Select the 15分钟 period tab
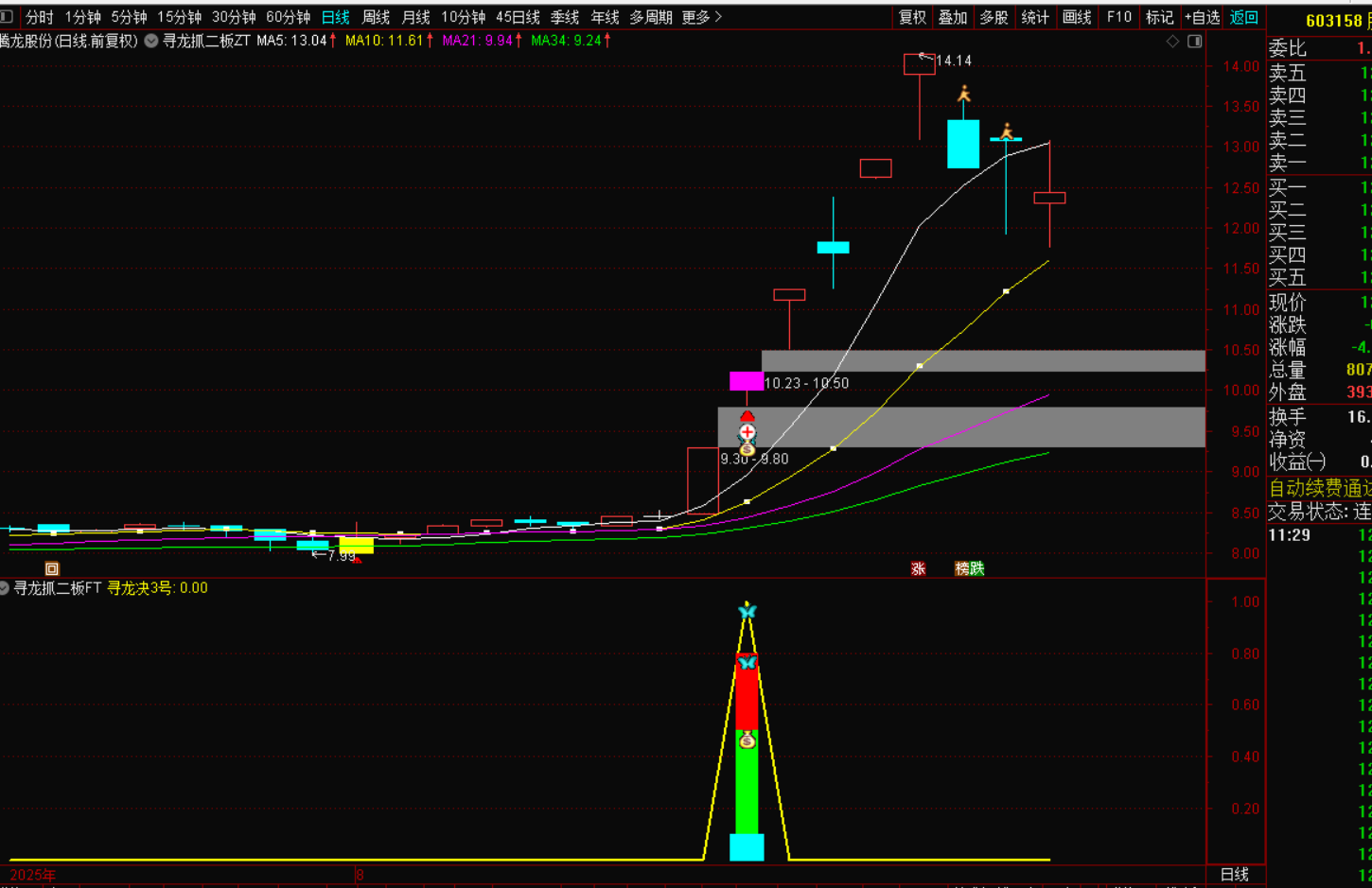 coord(179,17)
